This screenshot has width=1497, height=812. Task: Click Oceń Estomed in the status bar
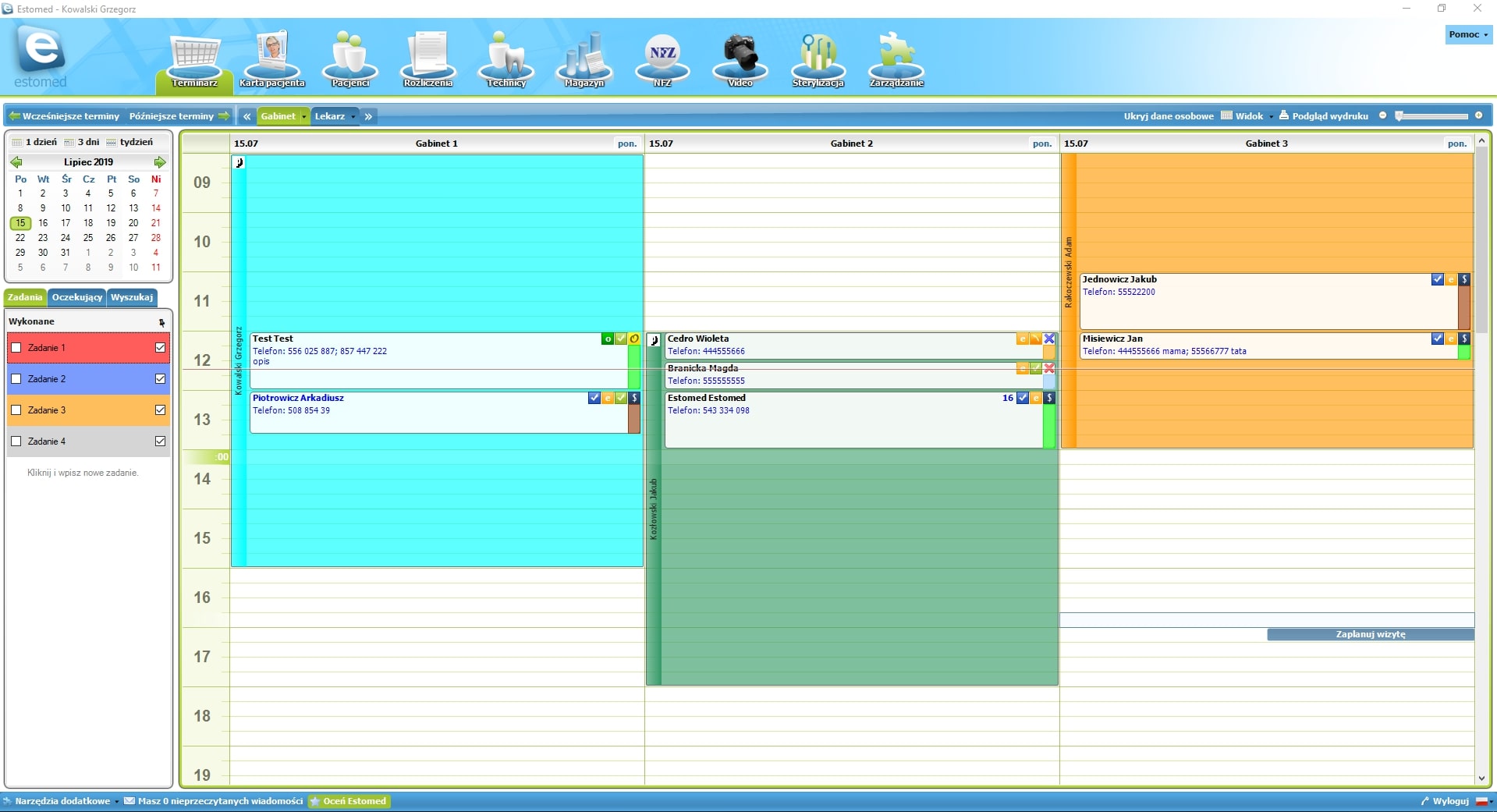point(349,801)
